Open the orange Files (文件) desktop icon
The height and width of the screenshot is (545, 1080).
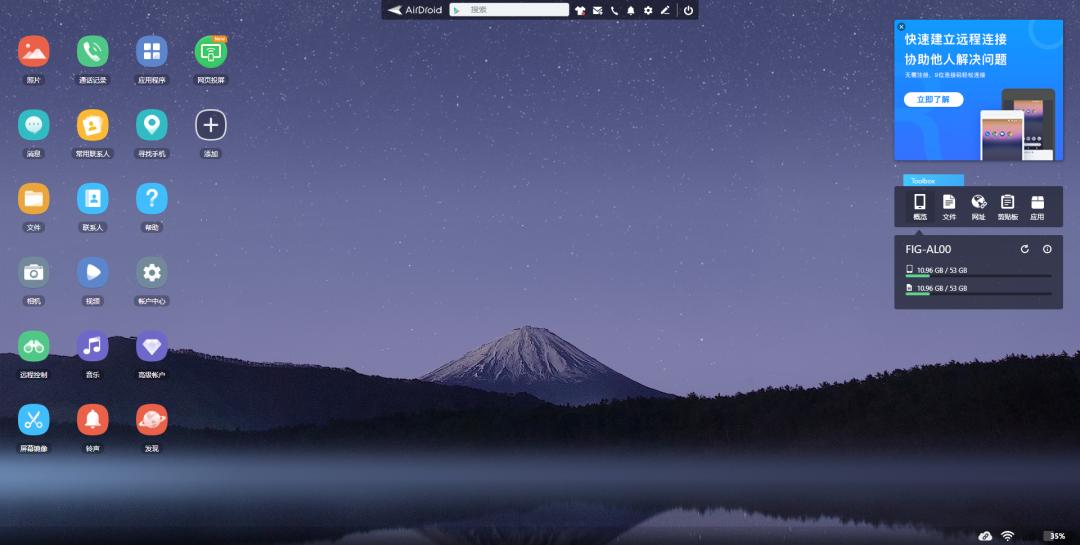[x=34, y=199]
